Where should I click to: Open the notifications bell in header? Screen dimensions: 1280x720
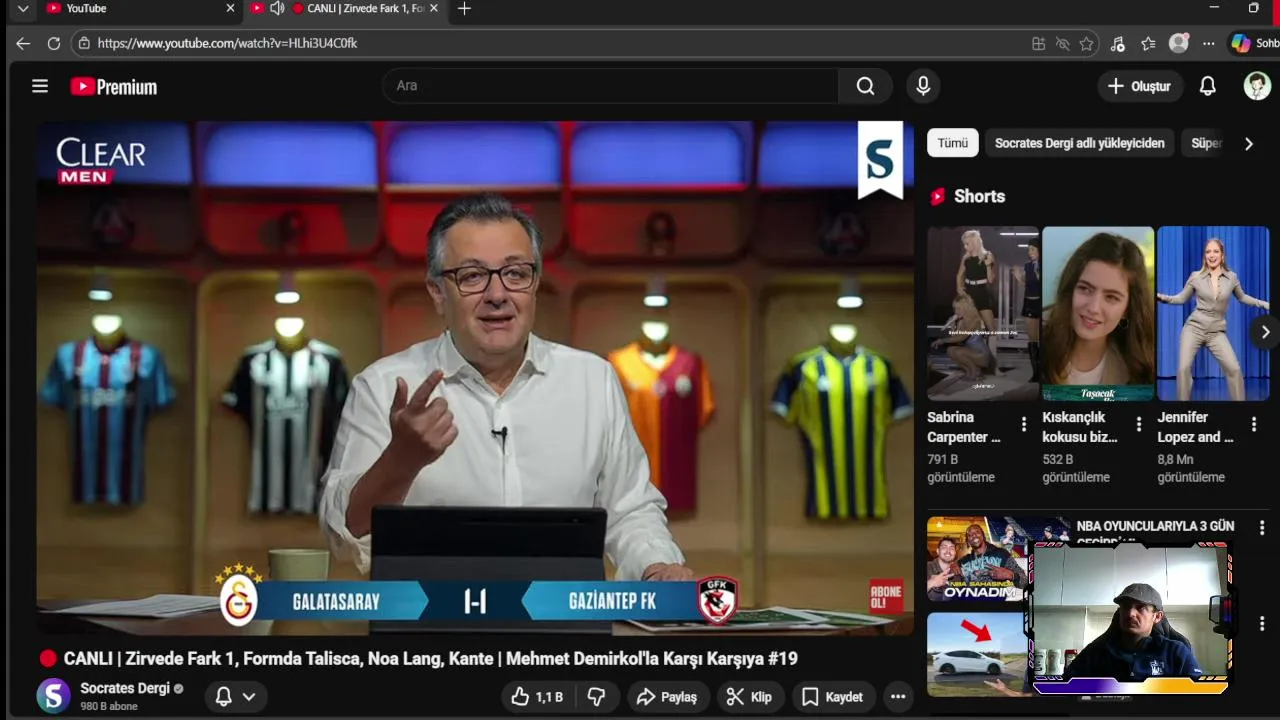[x=1208, y=86]
